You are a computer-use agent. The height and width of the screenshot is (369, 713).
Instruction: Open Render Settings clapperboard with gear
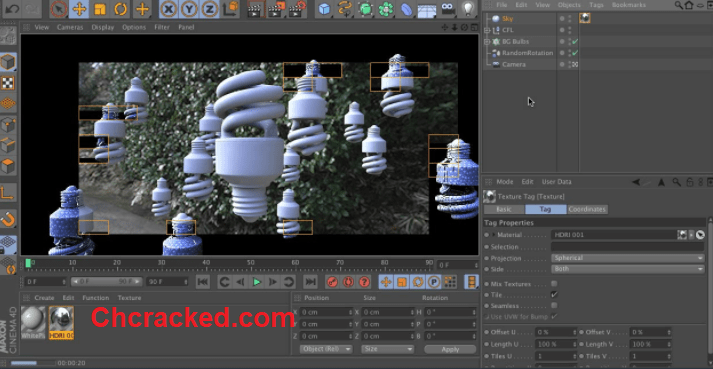pos(297,9)
